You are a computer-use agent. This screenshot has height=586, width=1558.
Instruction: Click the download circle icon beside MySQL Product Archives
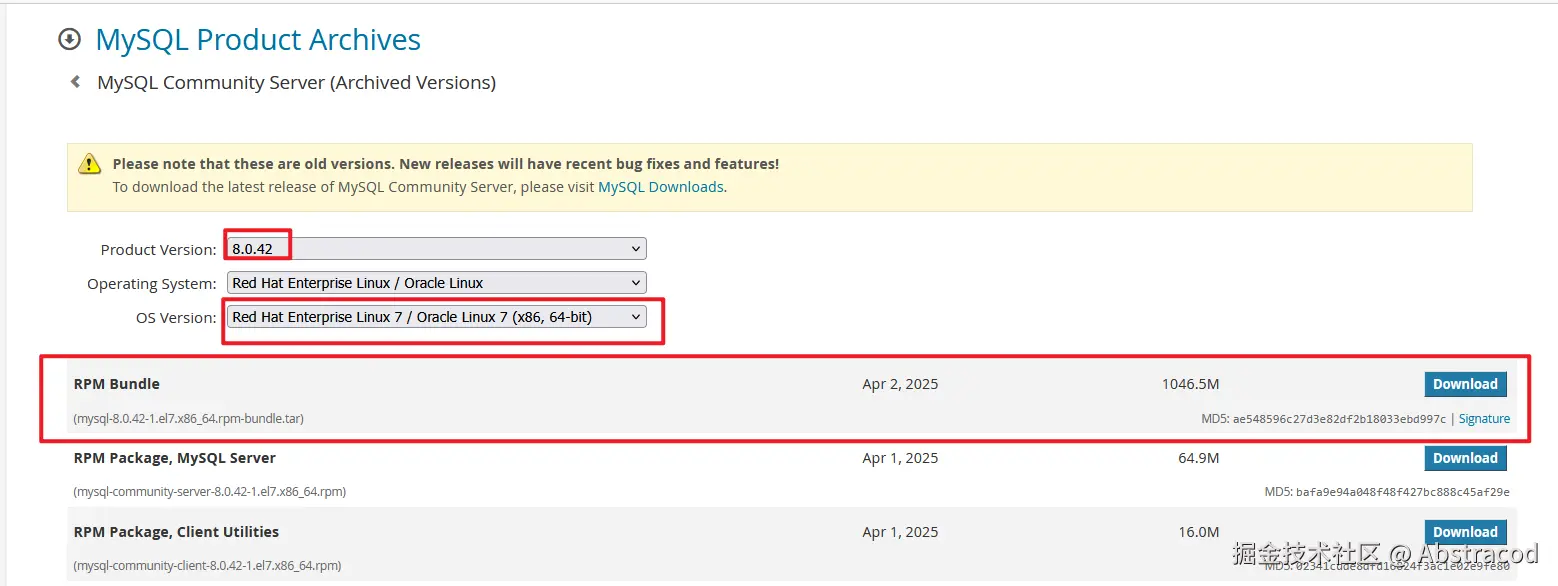pos(69,40)
